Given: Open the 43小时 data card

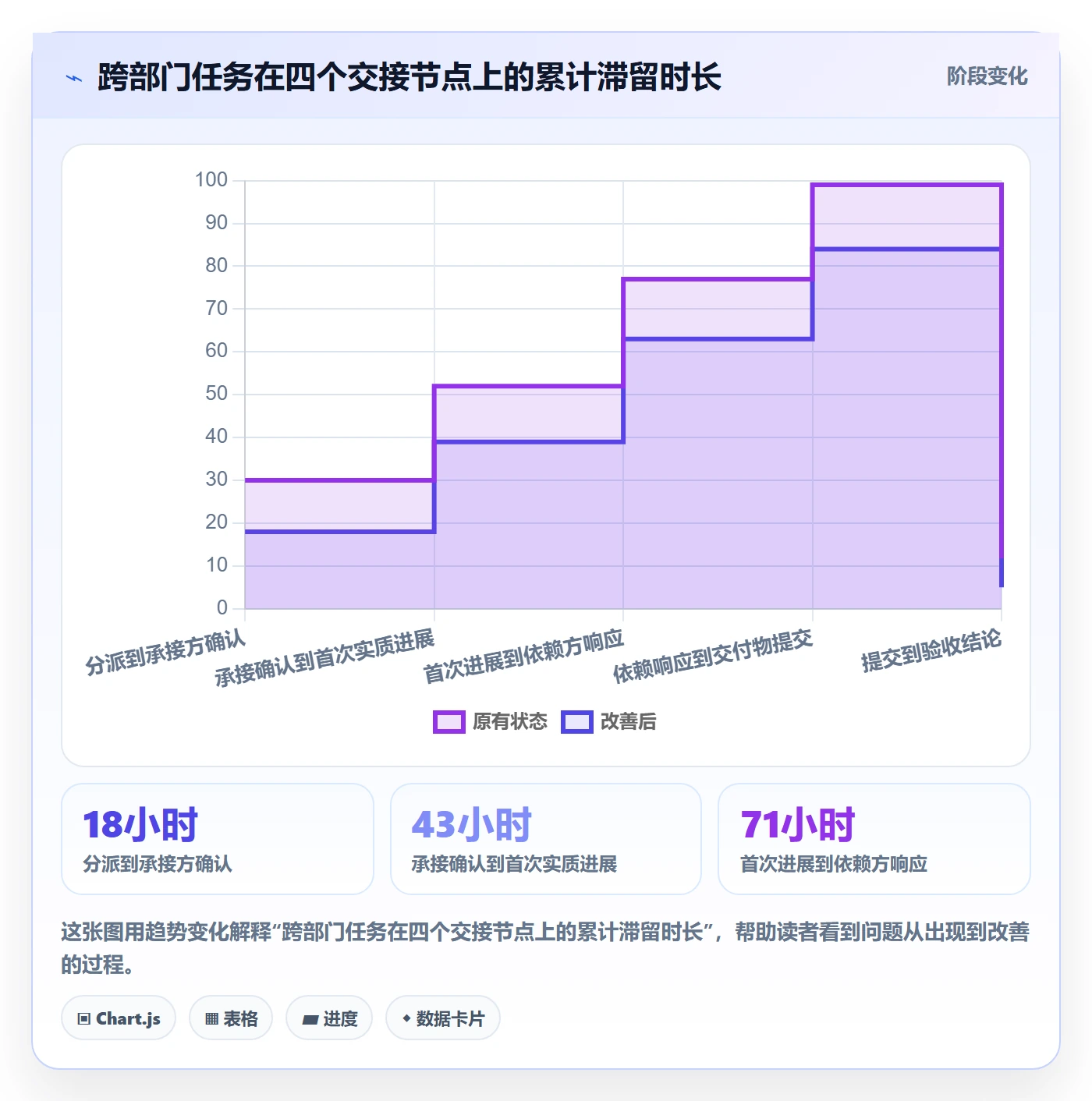Looking at the screenshot, I should point(546,839).
